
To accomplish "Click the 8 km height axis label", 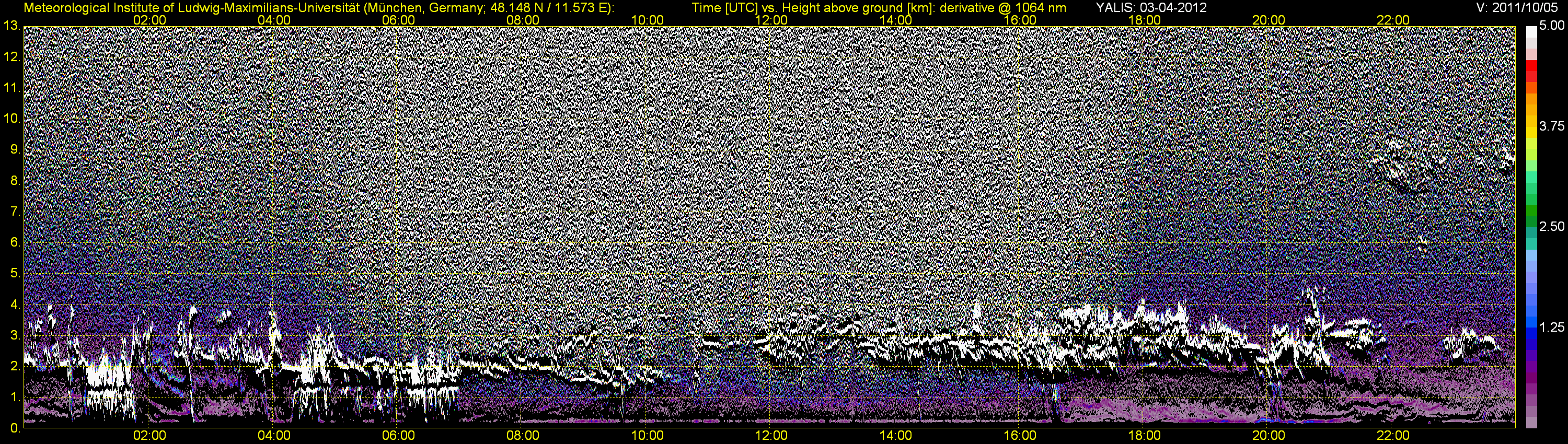I will (15, 181).
